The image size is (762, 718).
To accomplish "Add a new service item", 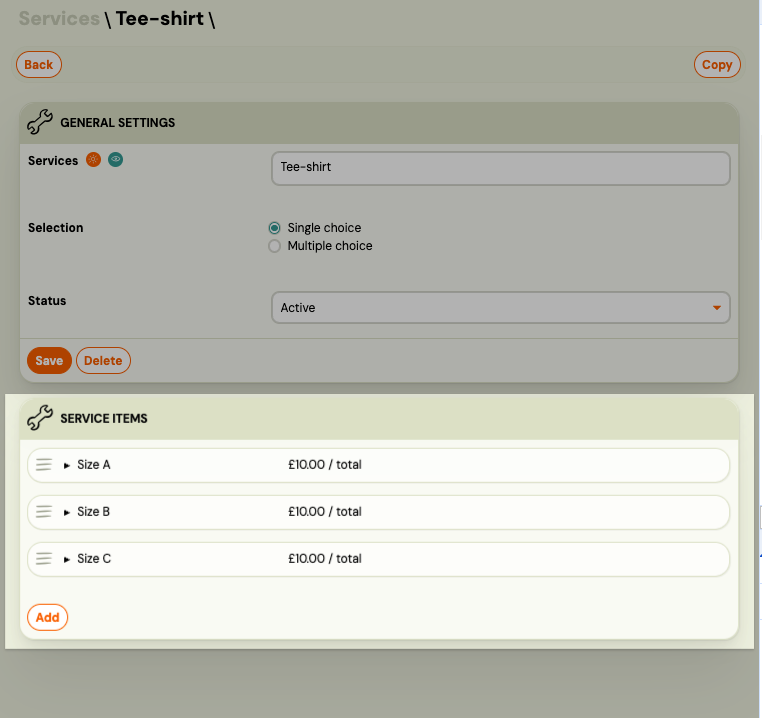I will [47, 617].
